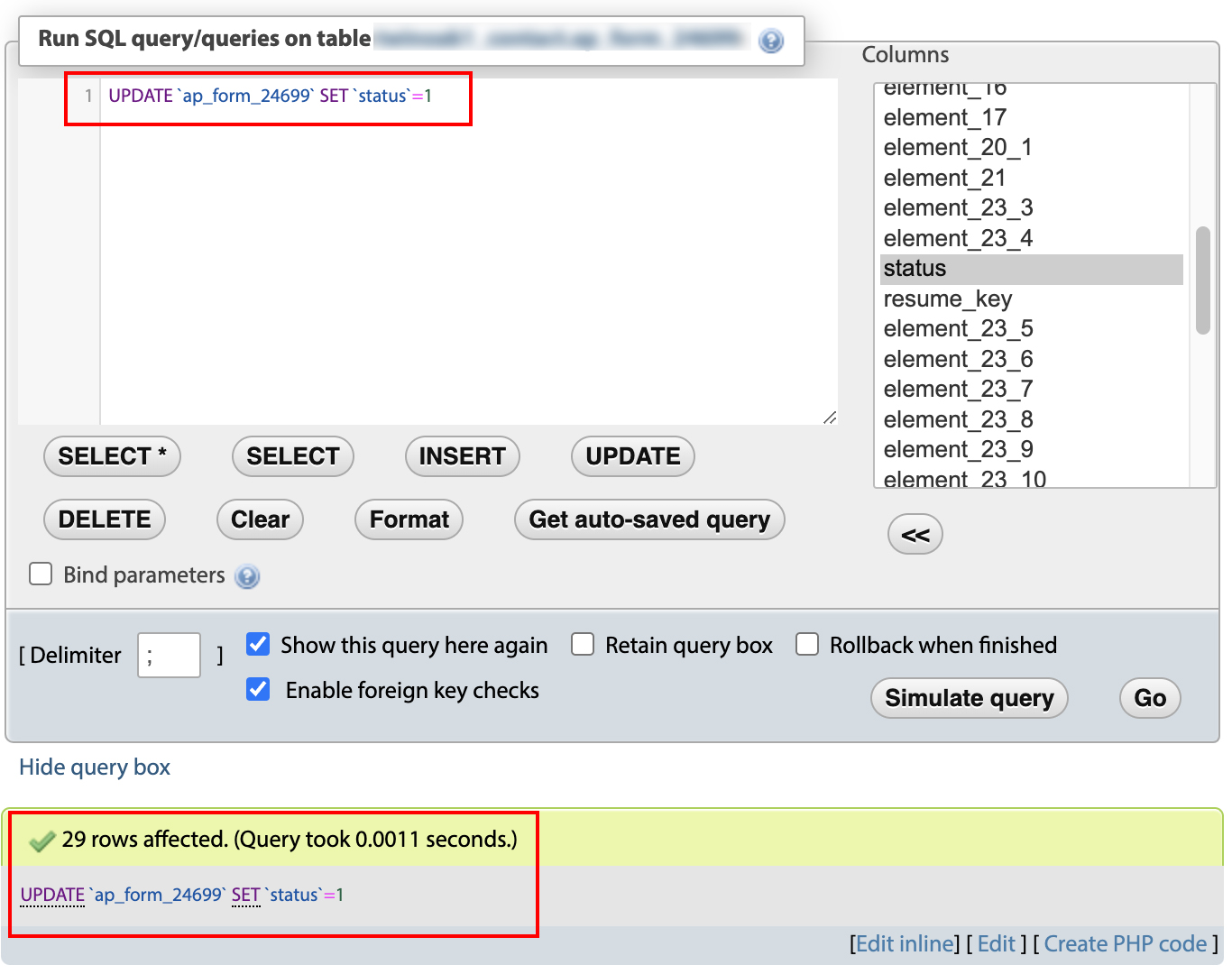Insert an UPDATE query template
The height and width of the screenshot is (974, 1232).
pos(632,456)
